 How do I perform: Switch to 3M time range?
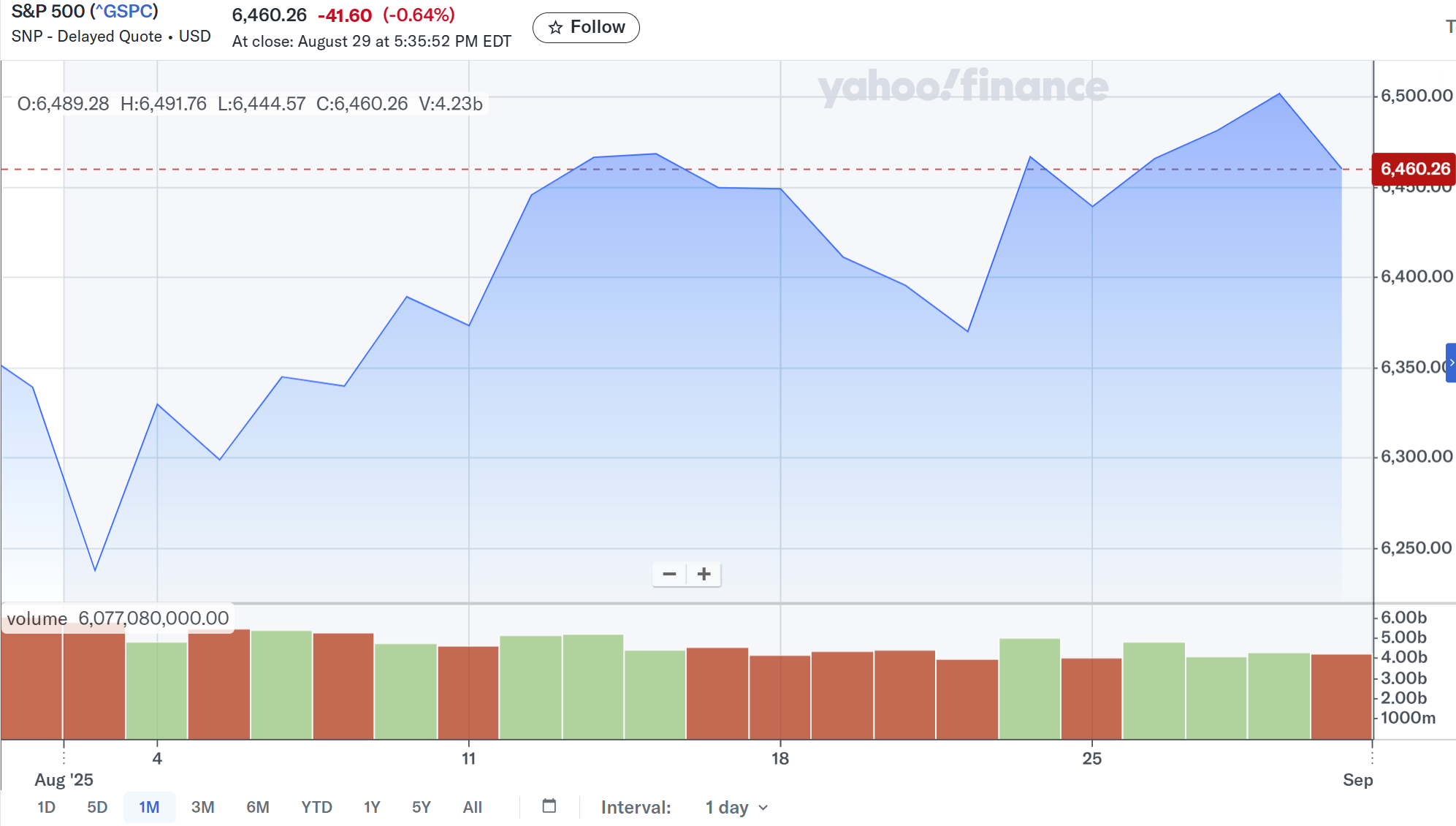(202, 808)
